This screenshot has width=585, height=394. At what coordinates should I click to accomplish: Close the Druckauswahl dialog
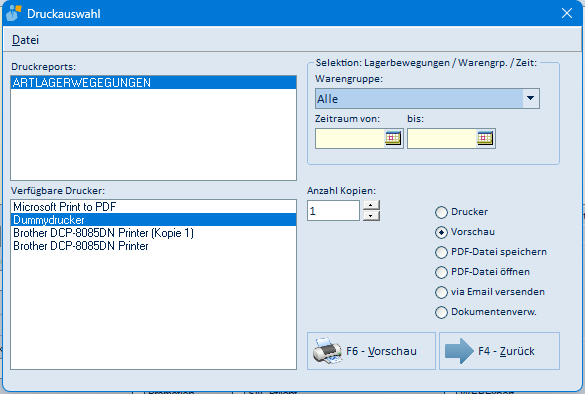coord(567,13)
